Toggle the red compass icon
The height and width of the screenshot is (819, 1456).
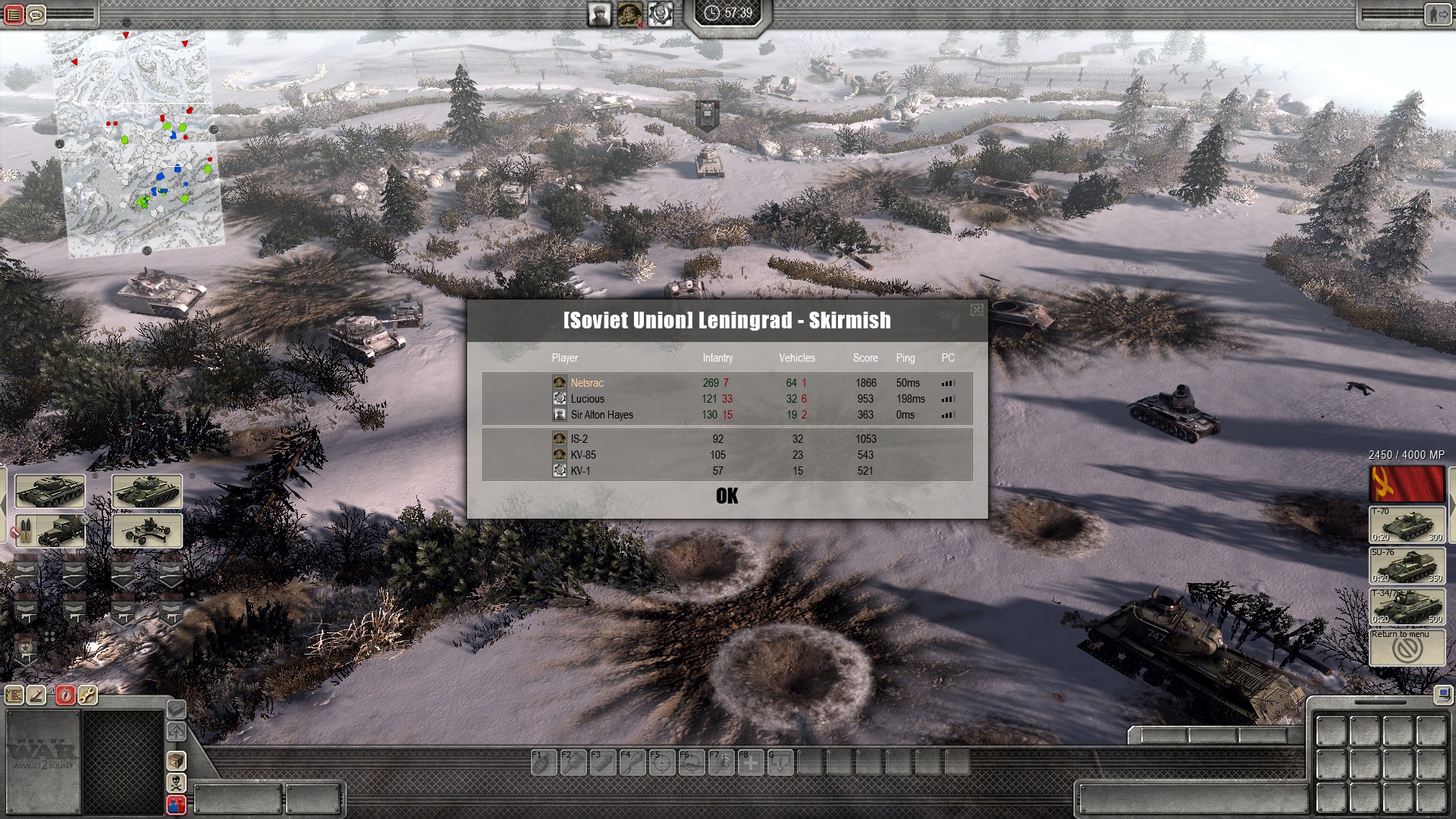pos(65,695)
